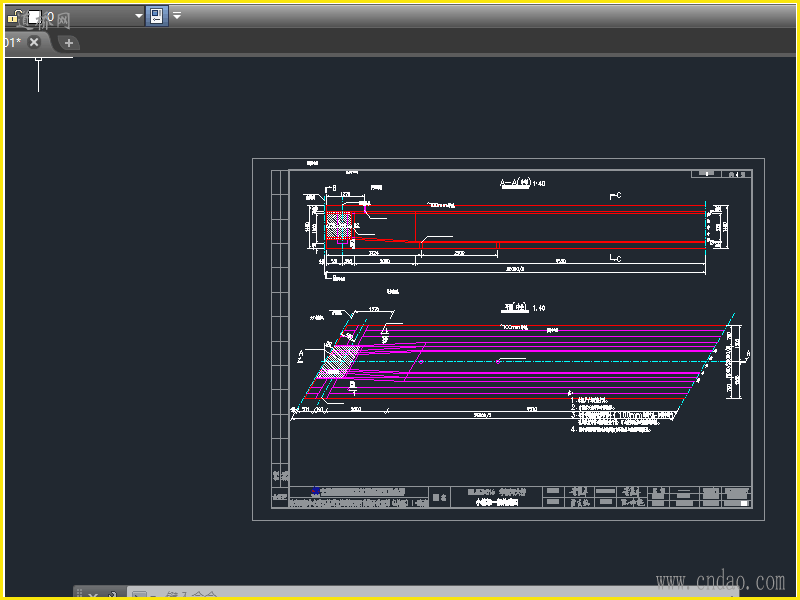The height and width of the screenshot is (600, 800).
Task: Close the 01* drawing tab
Action: point(34,43)
